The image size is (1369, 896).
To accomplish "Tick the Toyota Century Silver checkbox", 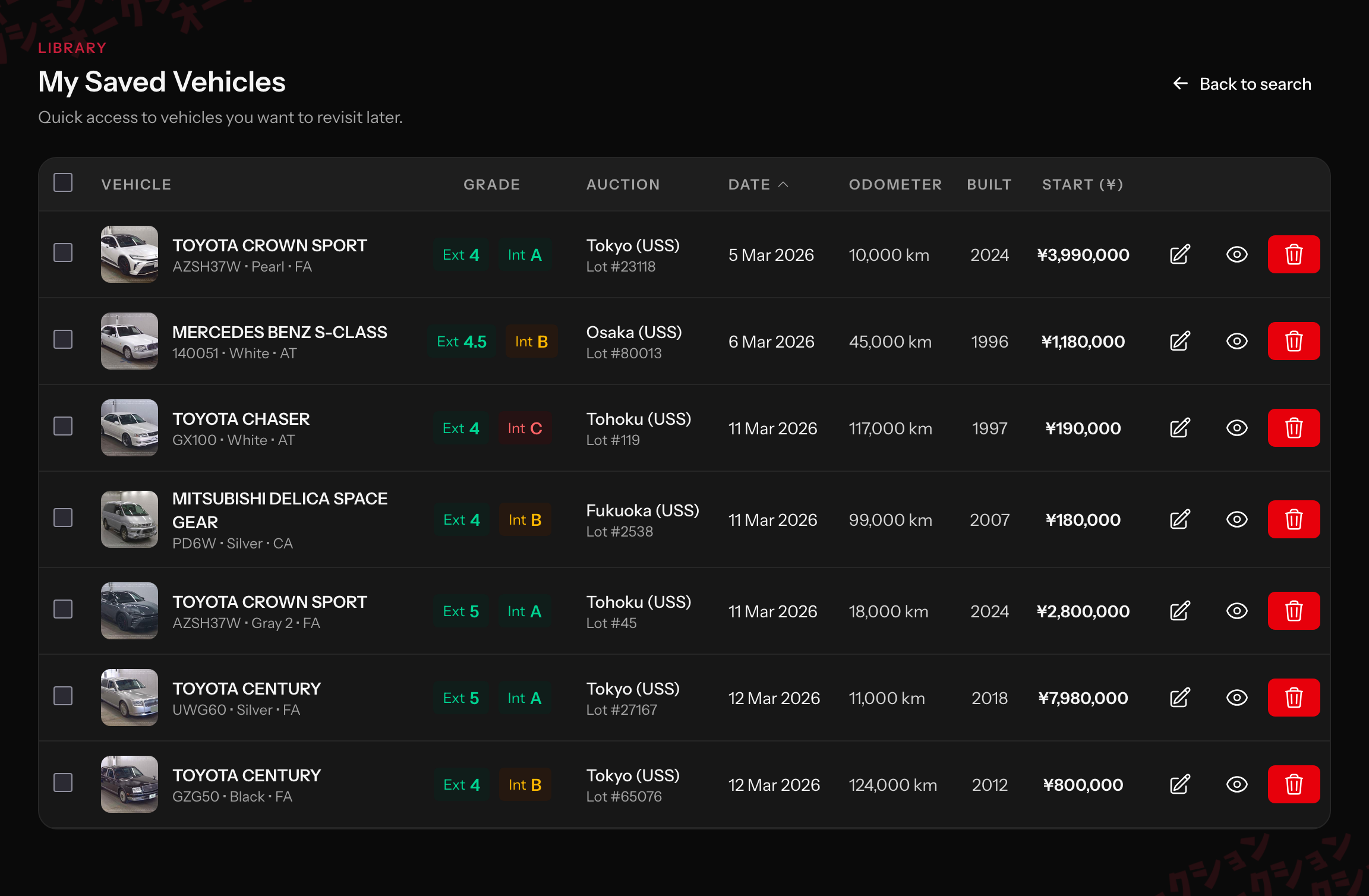I will click(63, 696).
